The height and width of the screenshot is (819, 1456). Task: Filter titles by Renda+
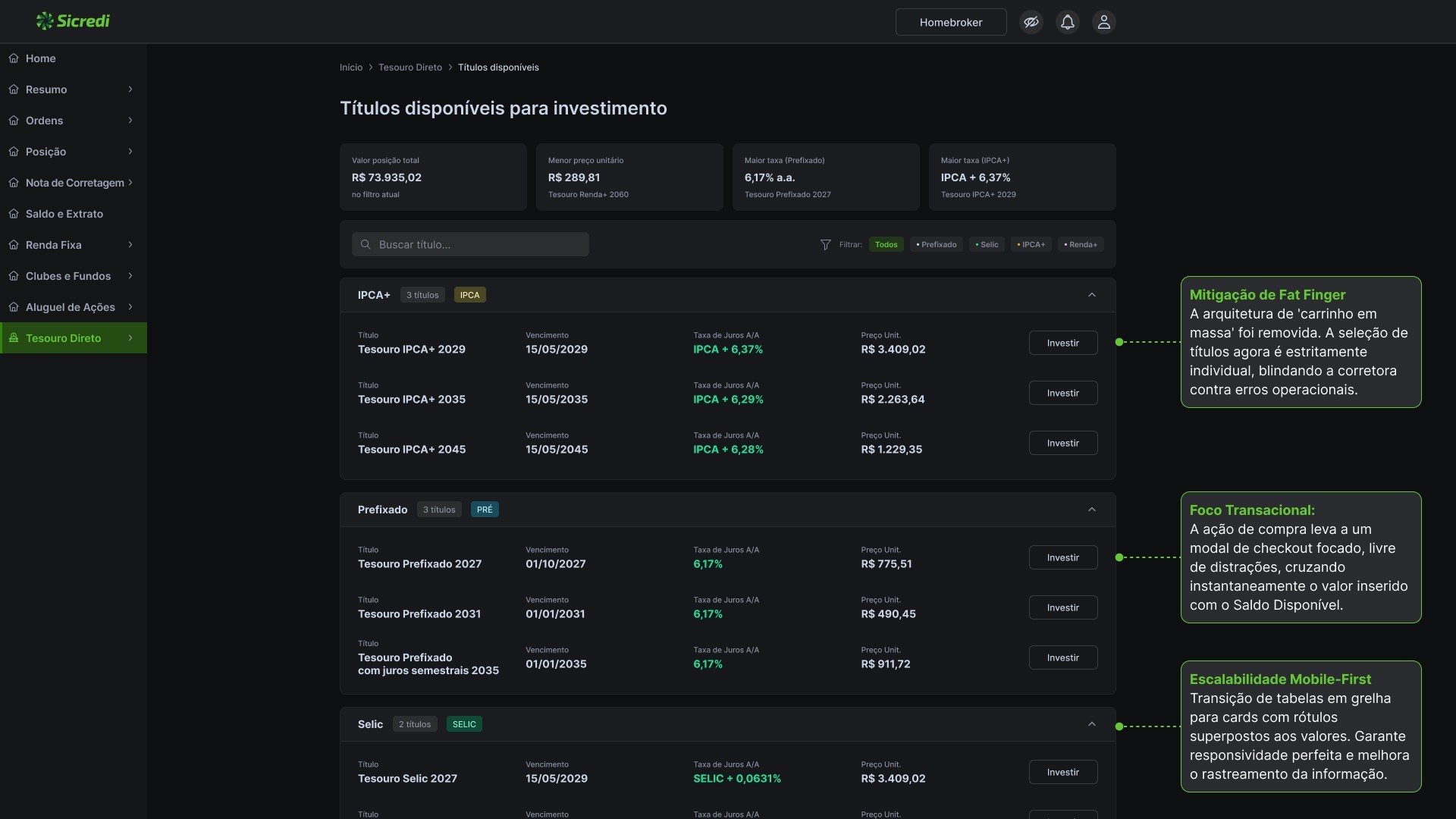click(x=1081, y=245)
